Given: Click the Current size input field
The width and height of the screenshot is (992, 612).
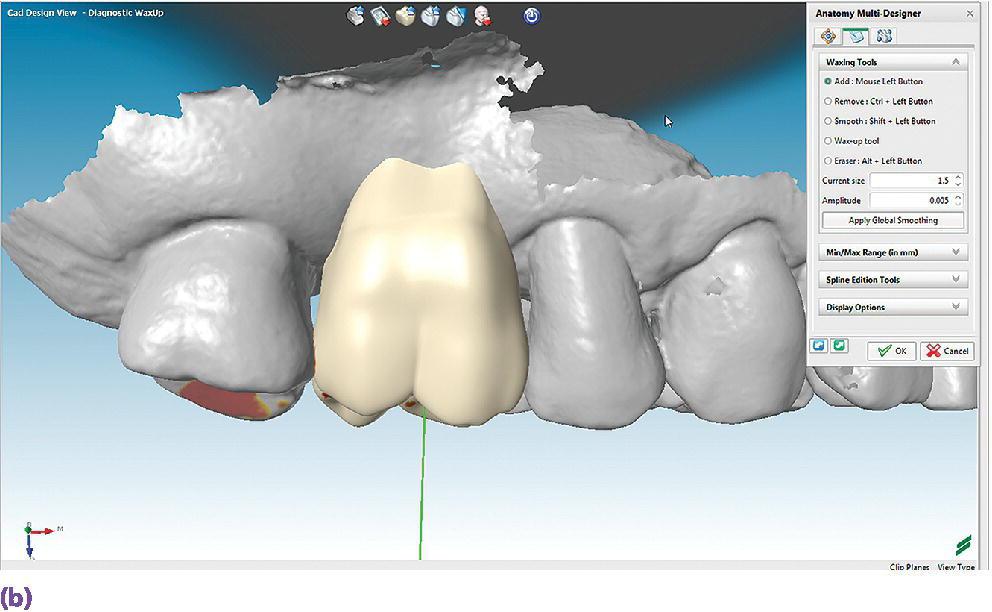Looking at the screenshot, I should coord(910,181).
